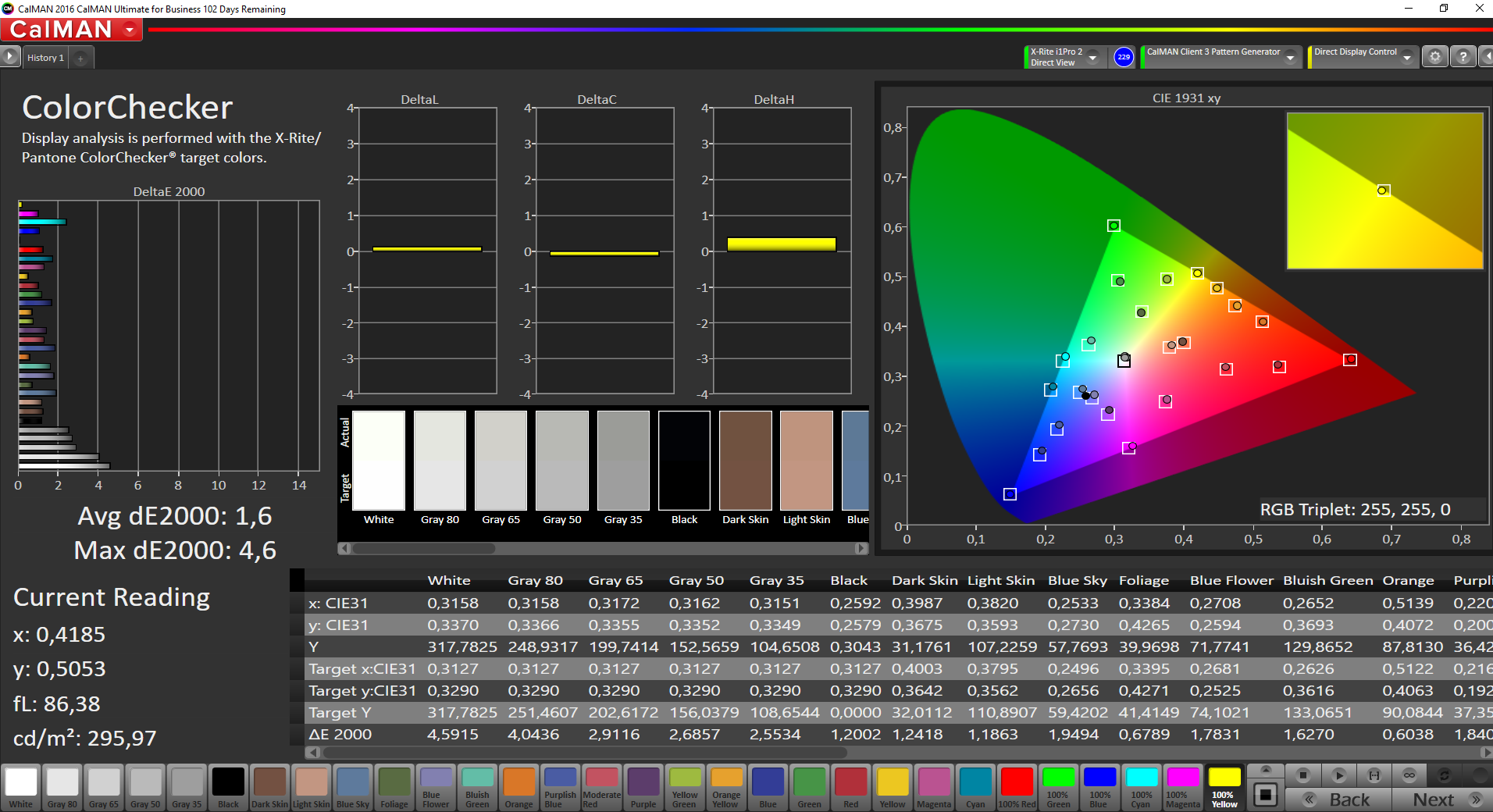Add a new history tab
The height and width of the screenshot is (812, 1493).
click(80, 58)
